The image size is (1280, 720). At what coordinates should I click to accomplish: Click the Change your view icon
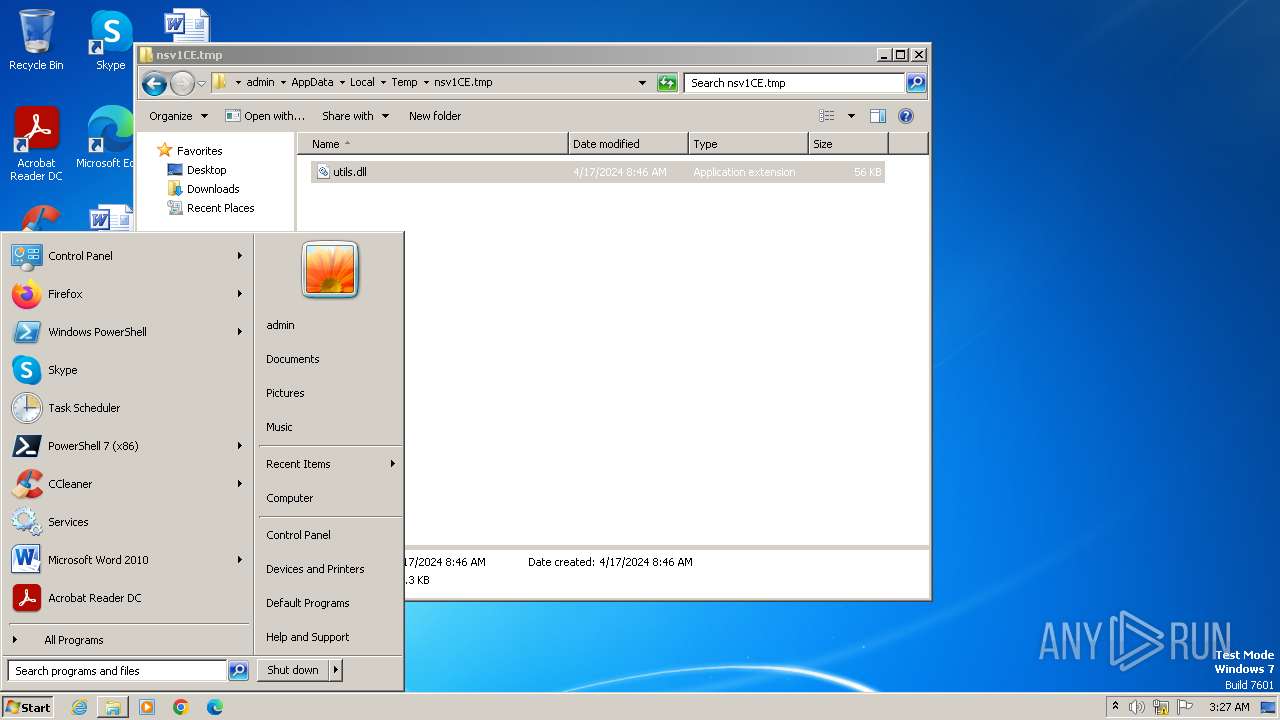[x=827, y=116]
